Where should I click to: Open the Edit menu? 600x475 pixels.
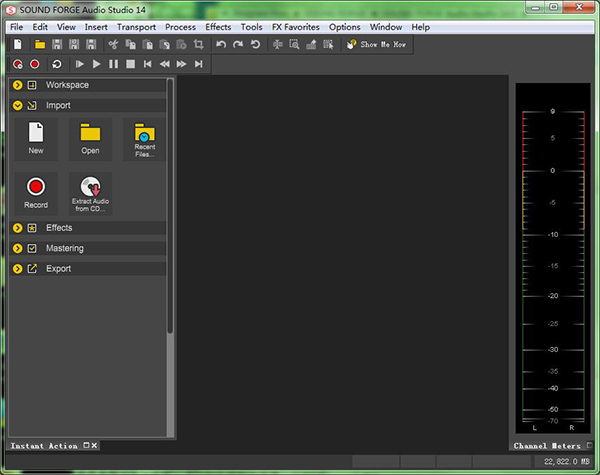pos(40,27)
